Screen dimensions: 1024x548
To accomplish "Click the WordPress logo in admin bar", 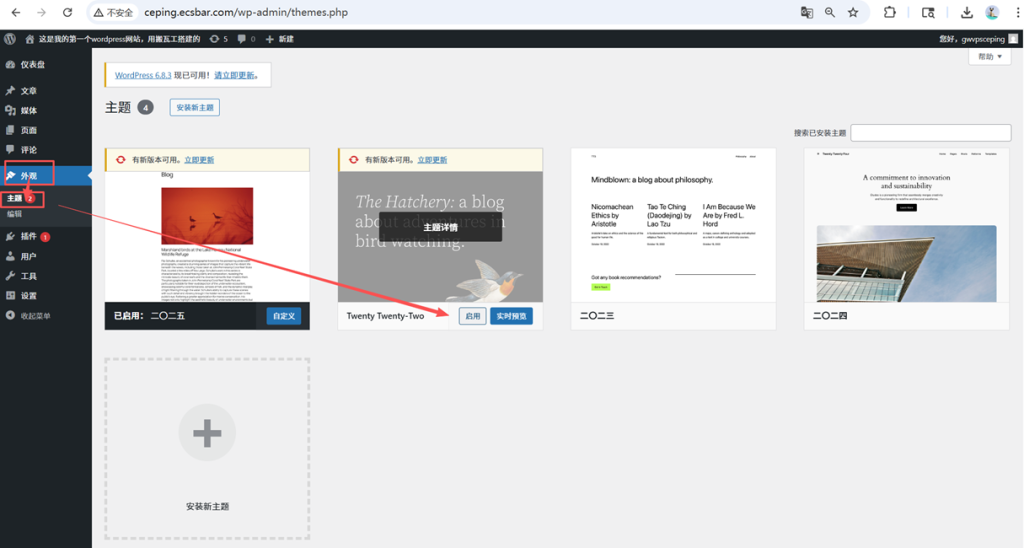I will [10, 39].
